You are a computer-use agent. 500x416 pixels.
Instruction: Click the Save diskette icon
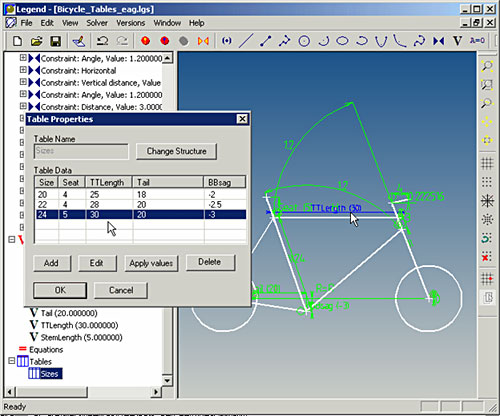(x=55, y=41)
